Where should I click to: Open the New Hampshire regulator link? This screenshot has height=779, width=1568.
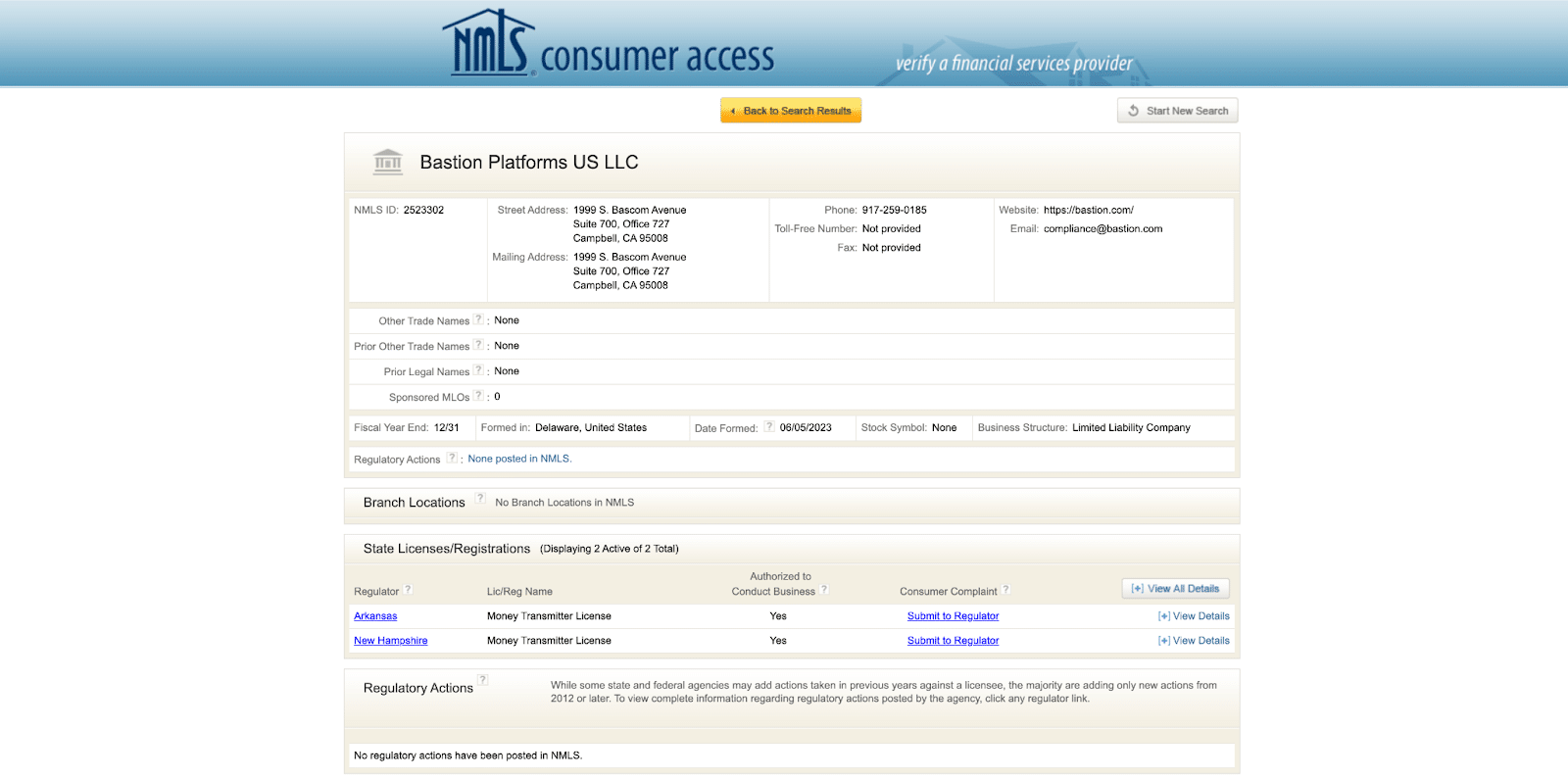[390, 641]
